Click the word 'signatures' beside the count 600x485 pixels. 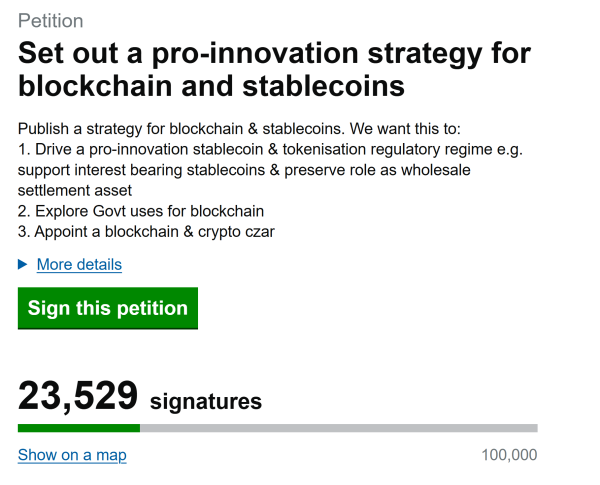click(x=206, y=402)
